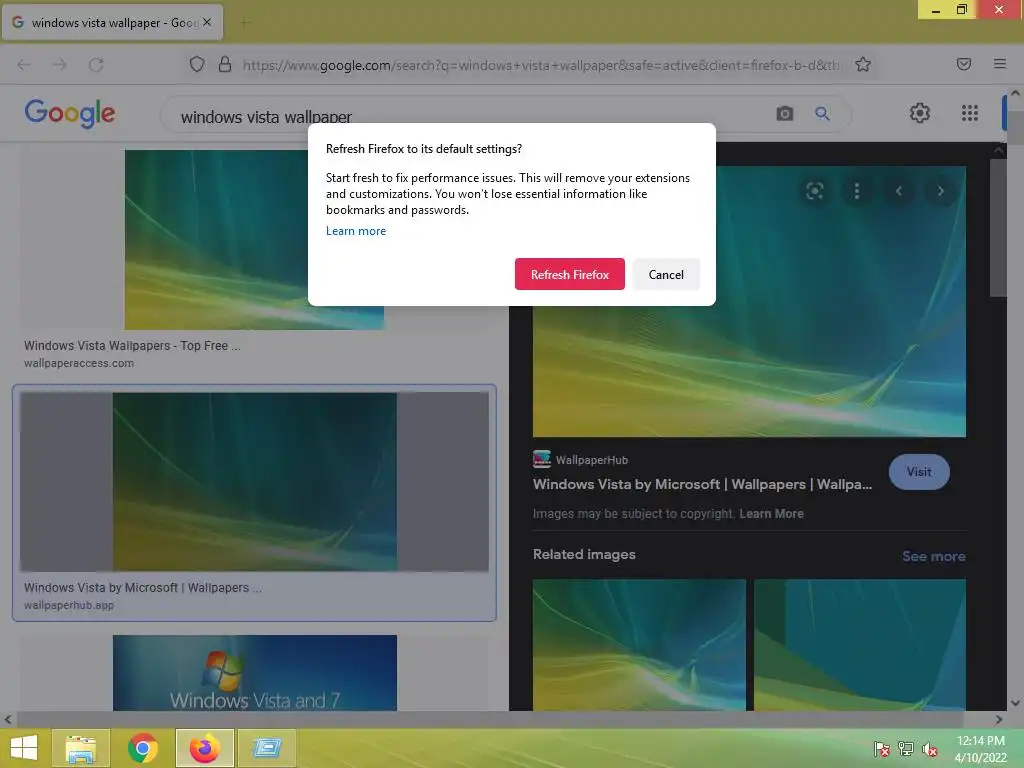Open the tracking protection shield icon
This screenshot has width=1024, height=768.
click(197, 65)
